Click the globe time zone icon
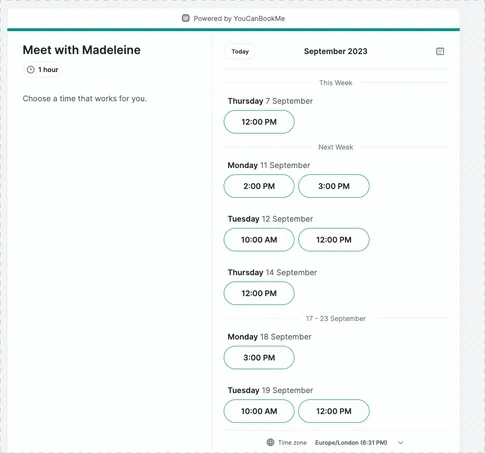Screen dimensions: 485x453 [x=270, y=442]
